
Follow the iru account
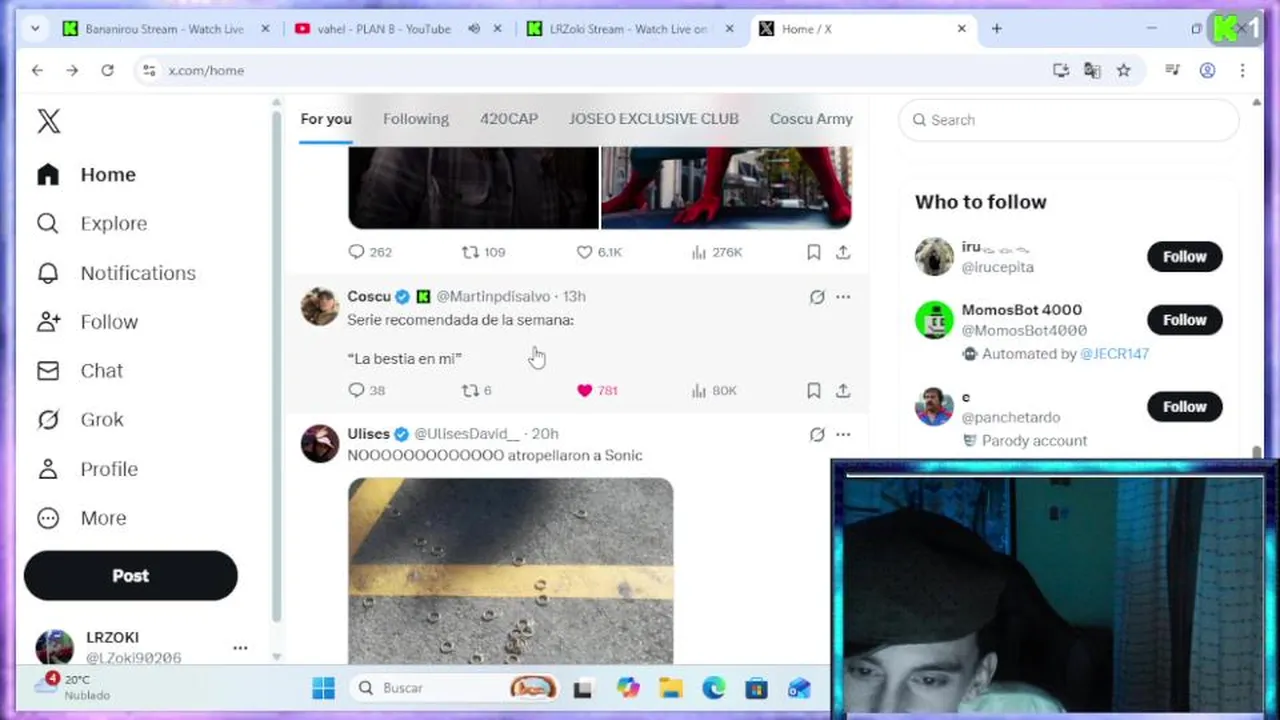[1184, 257]
